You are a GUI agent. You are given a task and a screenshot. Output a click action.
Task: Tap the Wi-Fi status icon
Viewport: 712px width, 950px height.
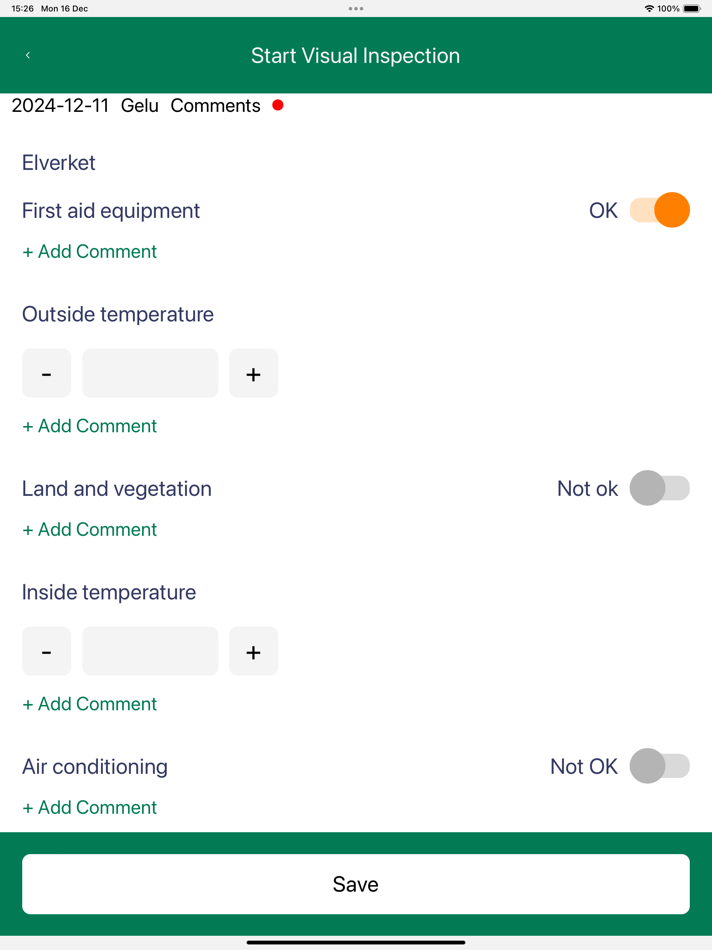click(x=649, y=8)
